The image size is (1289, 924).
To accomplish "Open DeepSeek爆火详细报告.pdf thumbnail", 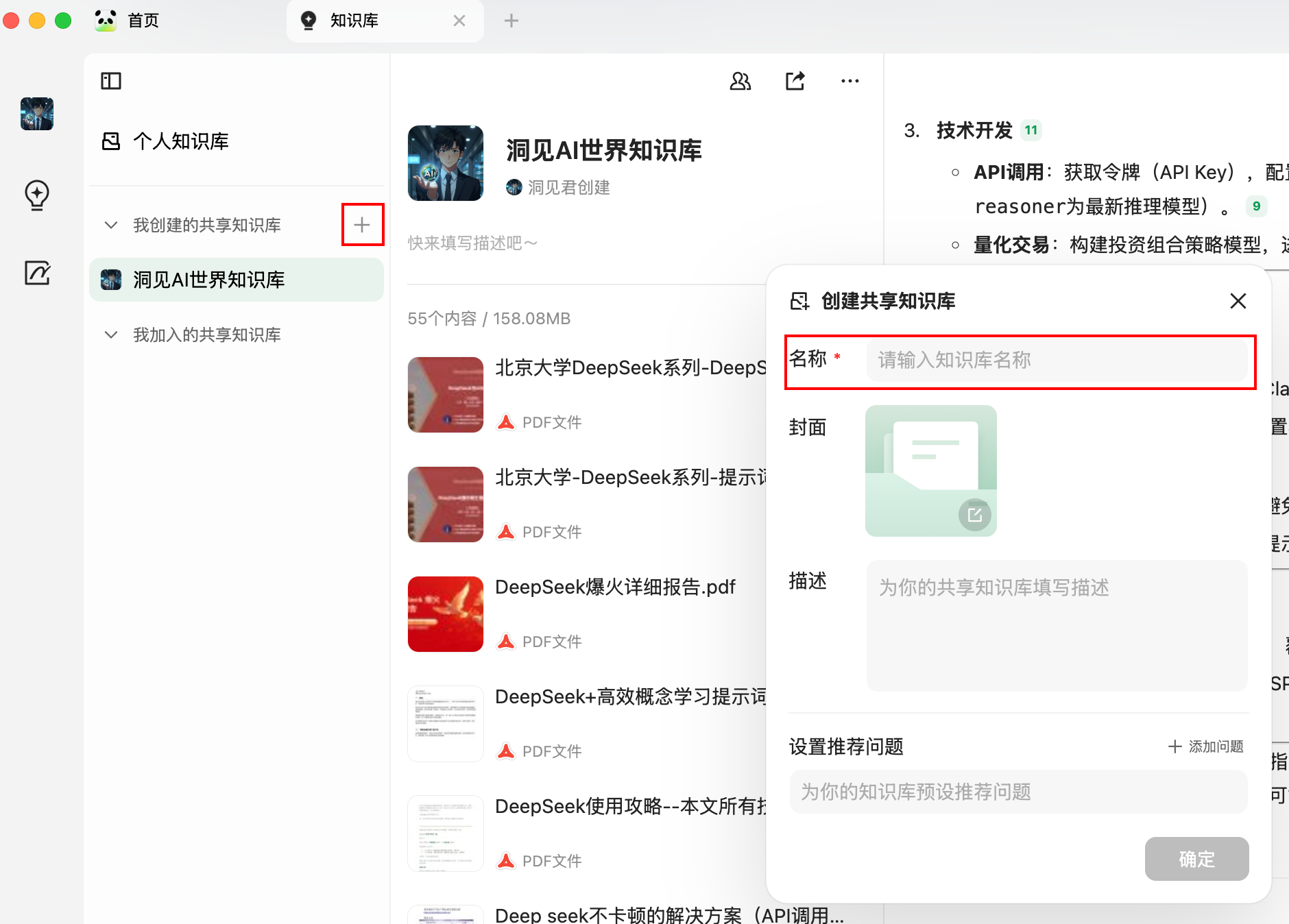I will coord(446,614).
